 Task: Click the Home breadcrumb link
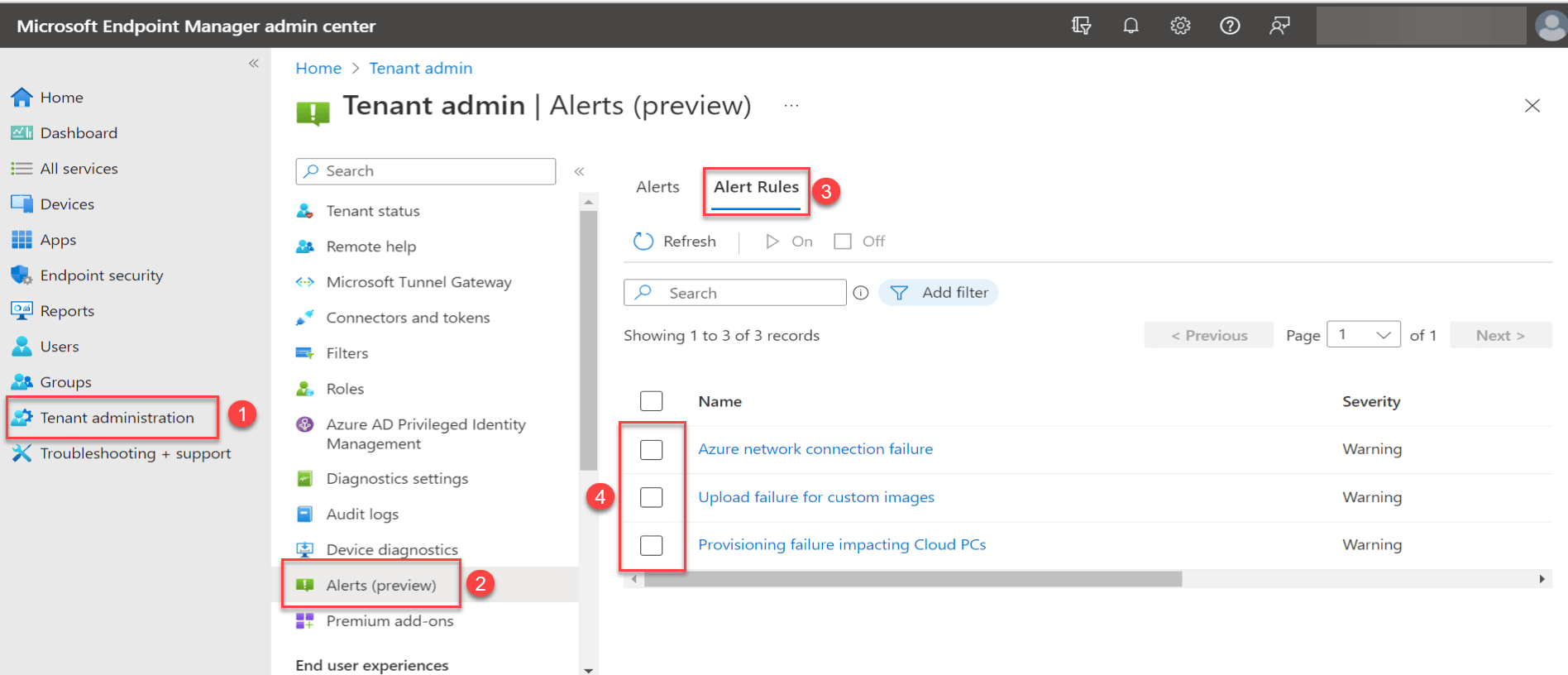click(x=318, y=68)
